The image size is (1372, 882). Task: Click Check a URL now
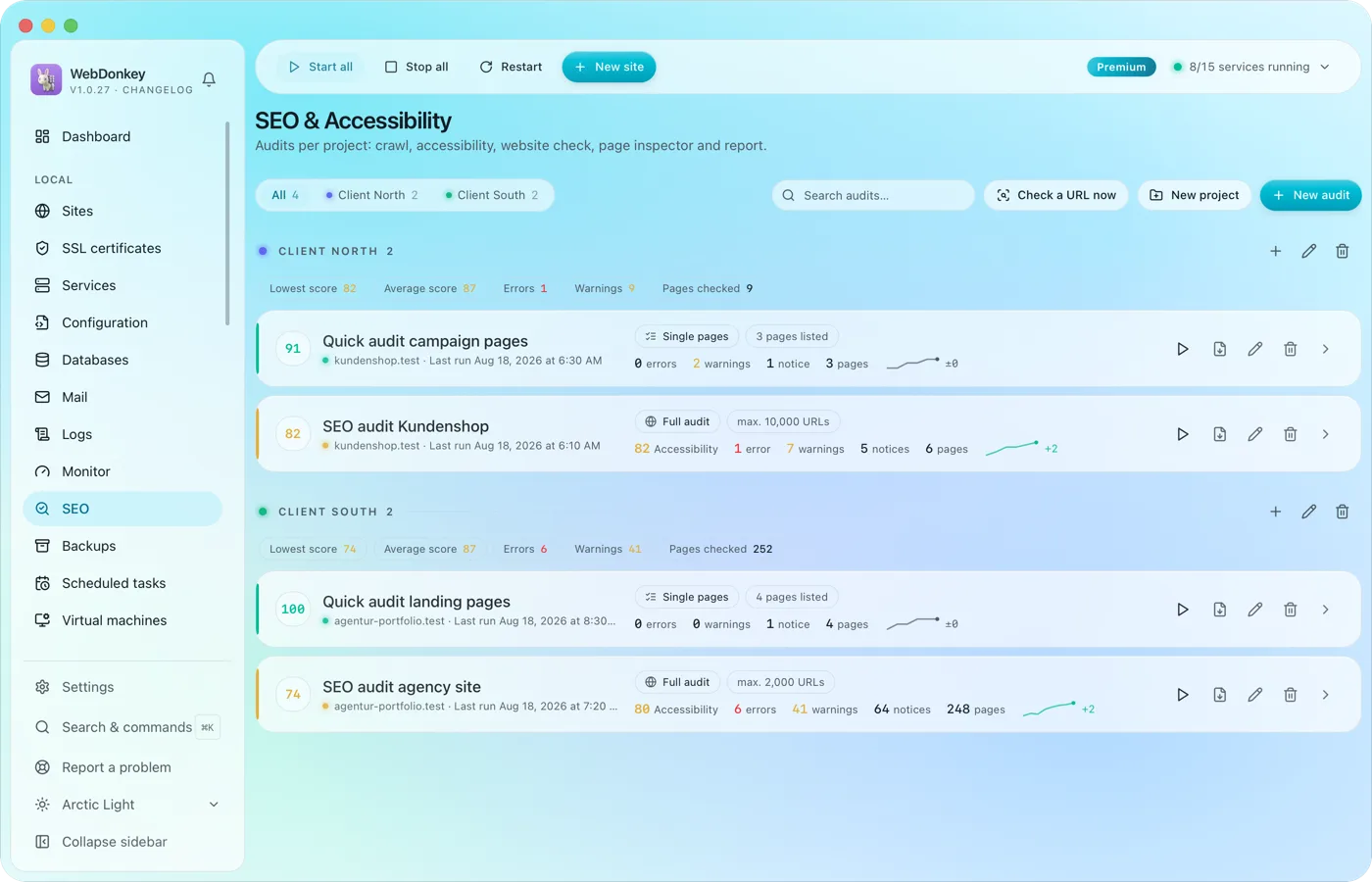click(x=1056, y=195)
